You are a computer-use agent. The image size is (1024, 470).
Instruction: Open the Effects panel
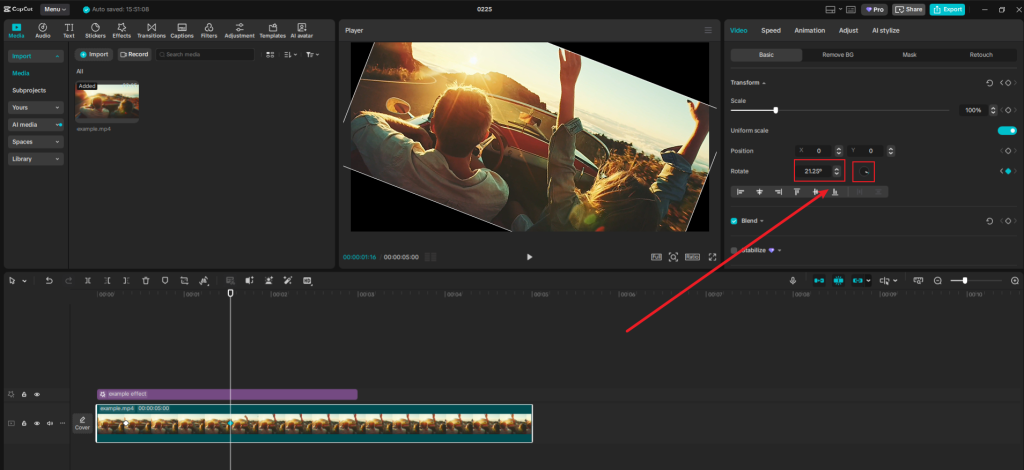pyautogui.click(x=121, y=31)
